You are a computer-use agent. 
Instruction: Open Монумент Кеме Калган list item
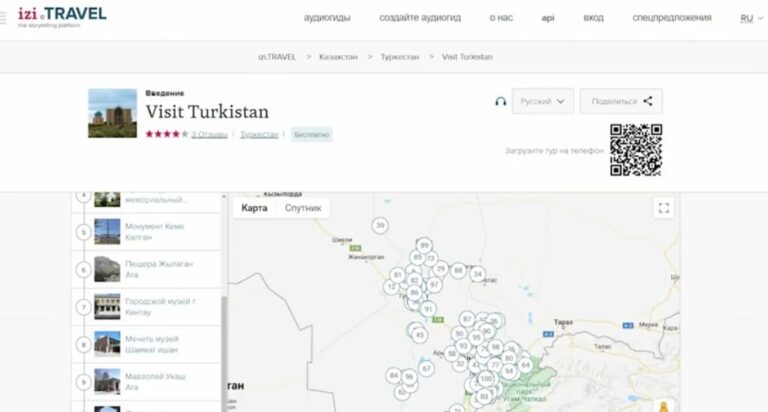(x=146, y=232)
